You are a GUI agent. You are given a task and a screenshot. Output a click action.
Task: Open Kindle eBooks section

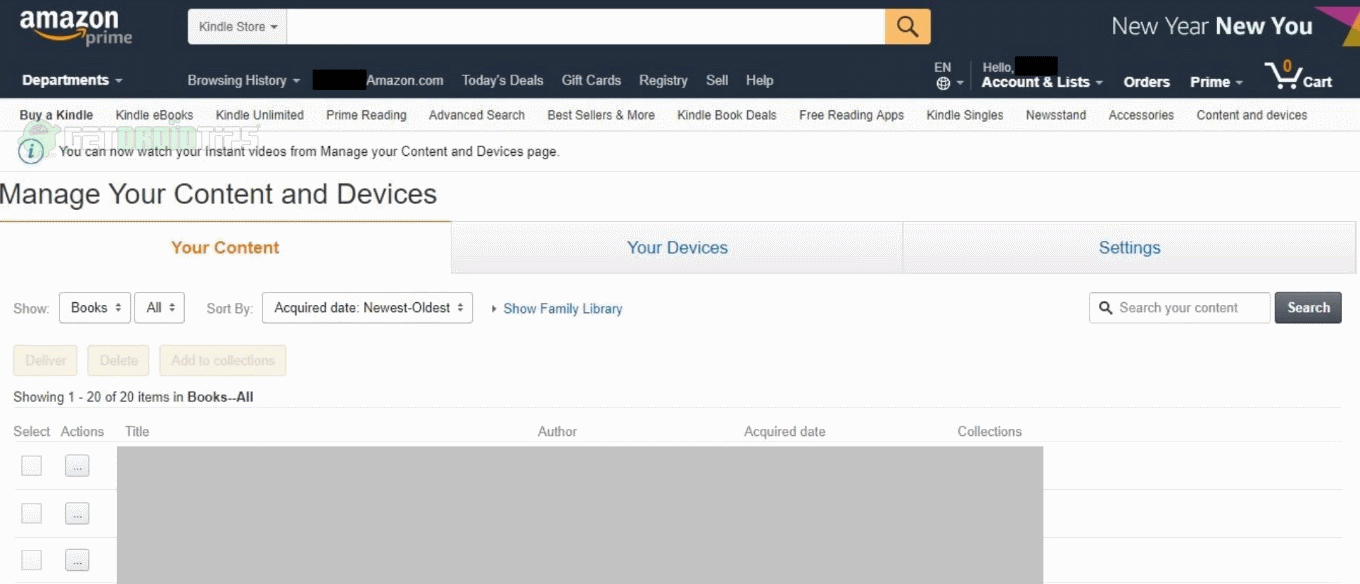[154, 115]
